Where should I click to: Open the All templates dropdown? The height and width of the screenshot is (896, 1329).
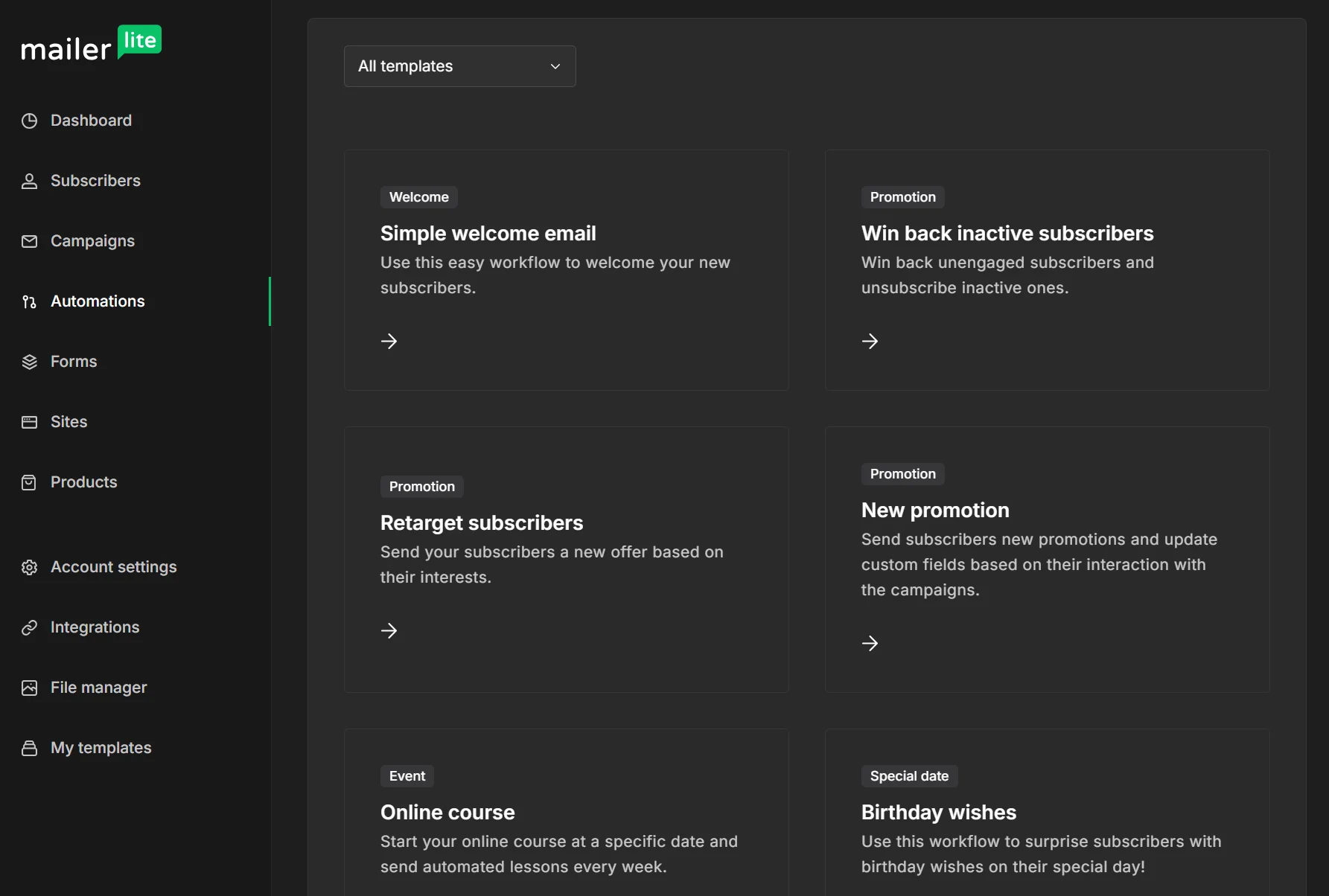click(459, 66)
